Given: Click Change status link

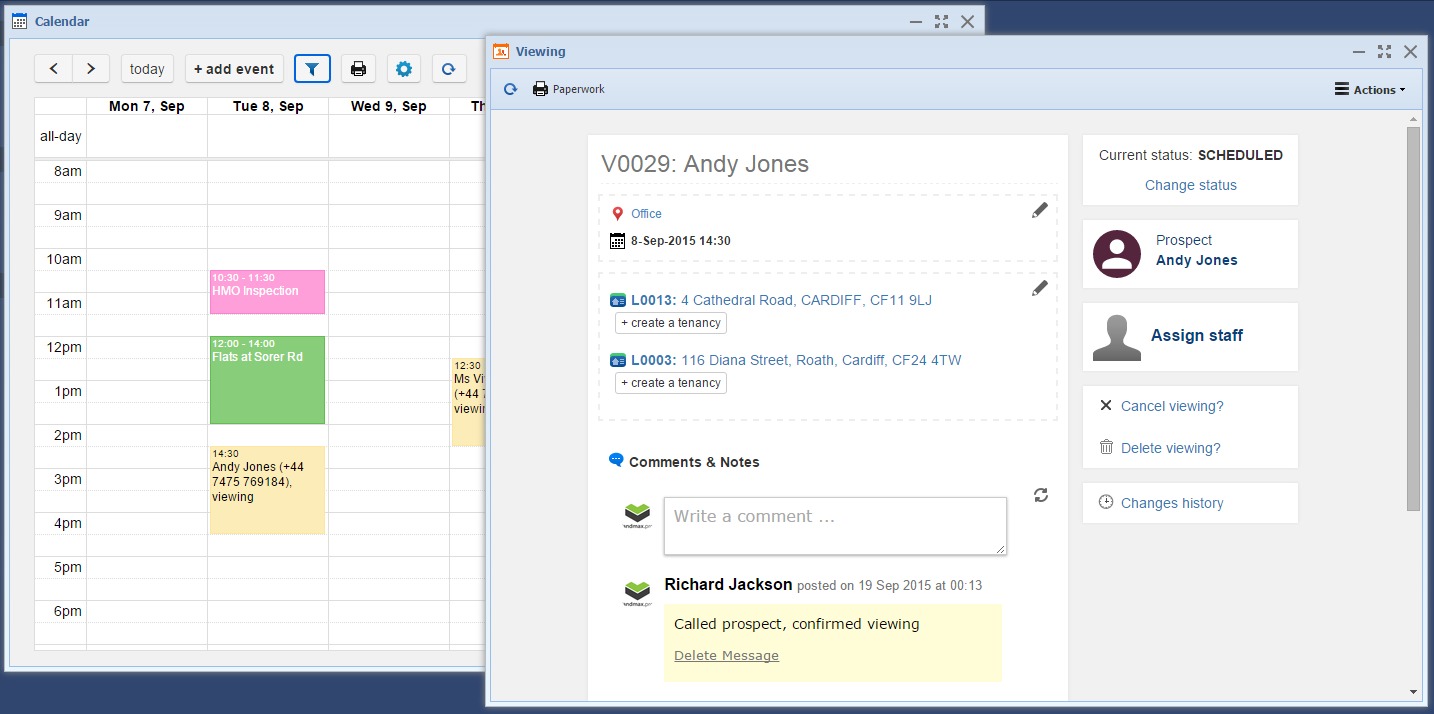Looking at the screenshot, I should tap(1190, 185).
